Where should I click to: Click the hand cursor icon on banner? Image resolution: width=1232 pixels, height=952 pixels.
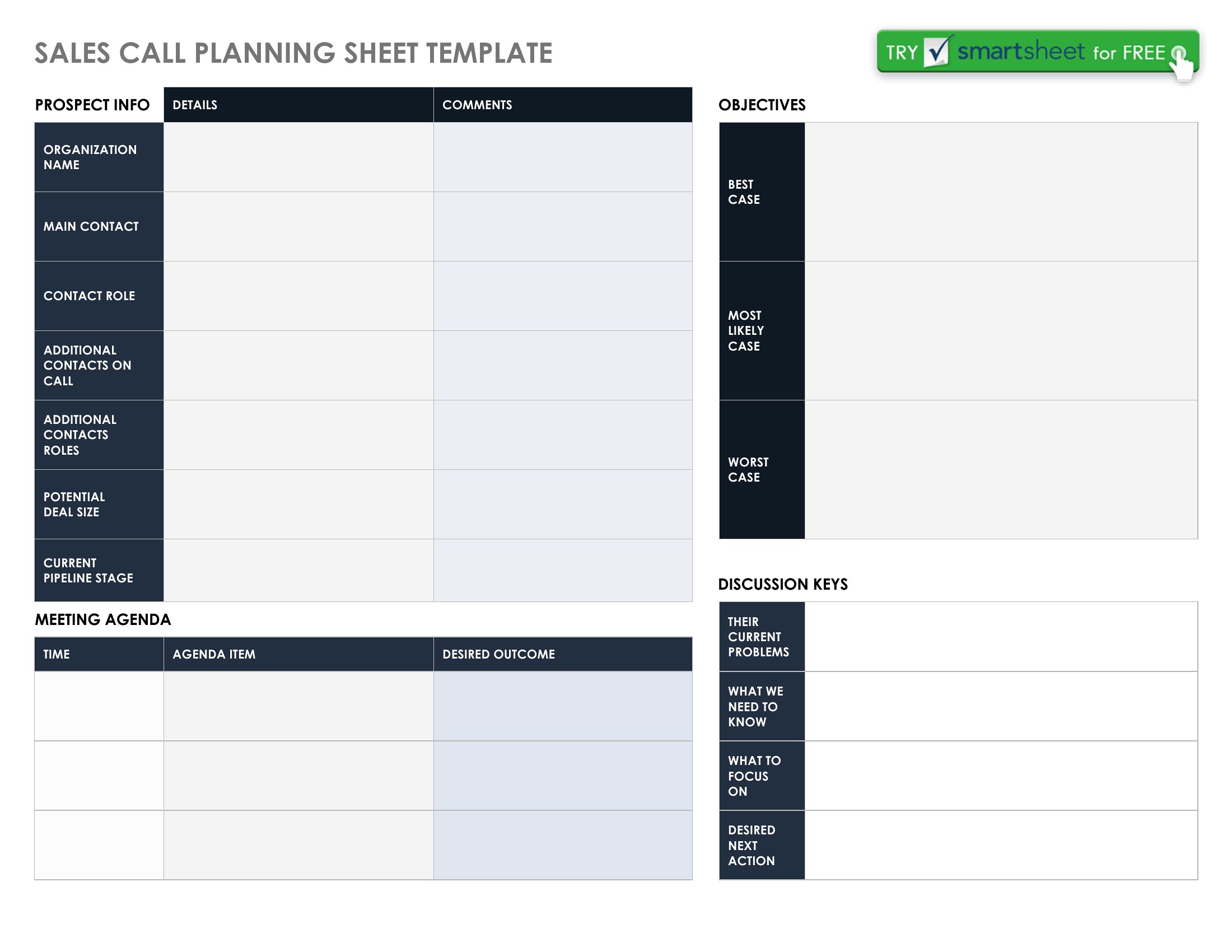click(x=1182, y=63)
